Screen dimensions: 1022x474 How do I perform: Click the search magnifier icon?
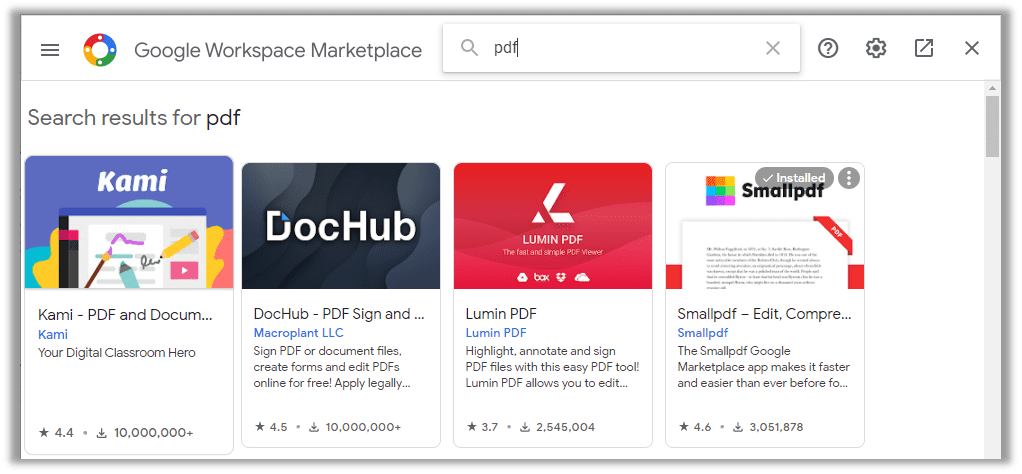click(x=469, y=48)
